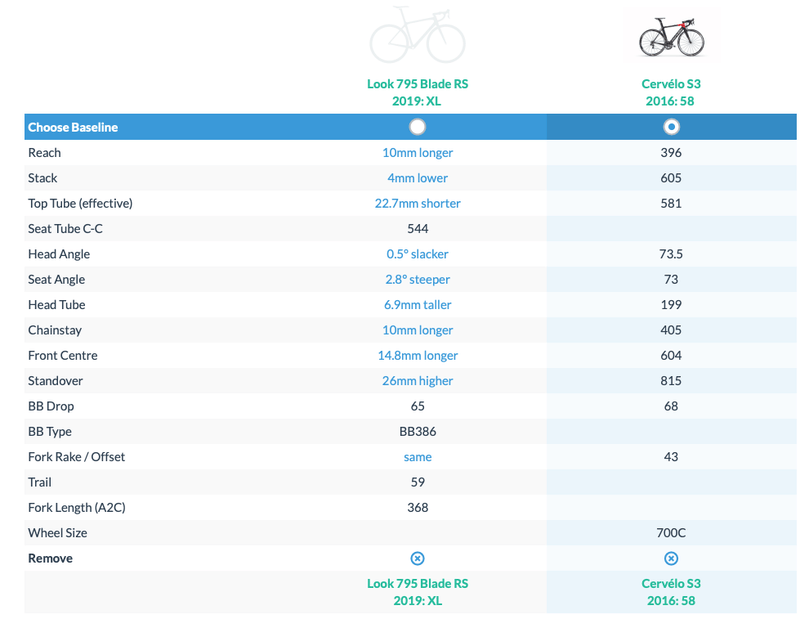Click the '2.8° steeper' seat angle value
The width and height of the screenshot is (800, 619).
click(417, 280)
